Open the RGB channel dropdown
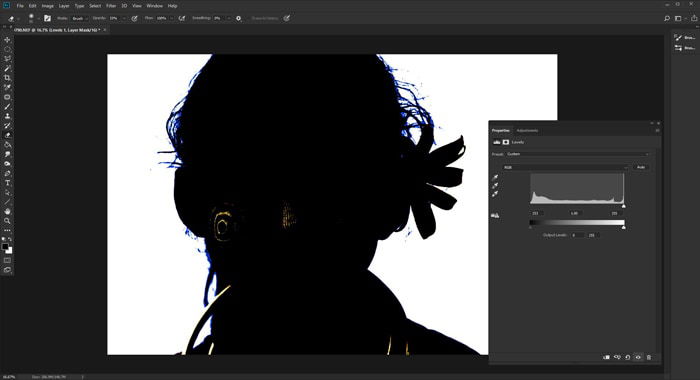700x380 pixels. coord(566,167)
